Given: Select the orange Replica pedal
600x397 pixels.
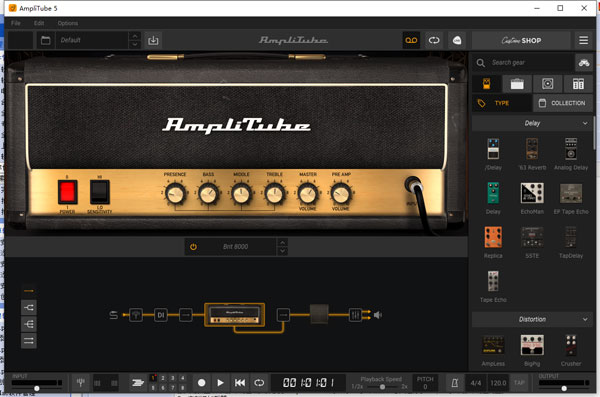Looking at the screenshot, I should coord(493,237).
